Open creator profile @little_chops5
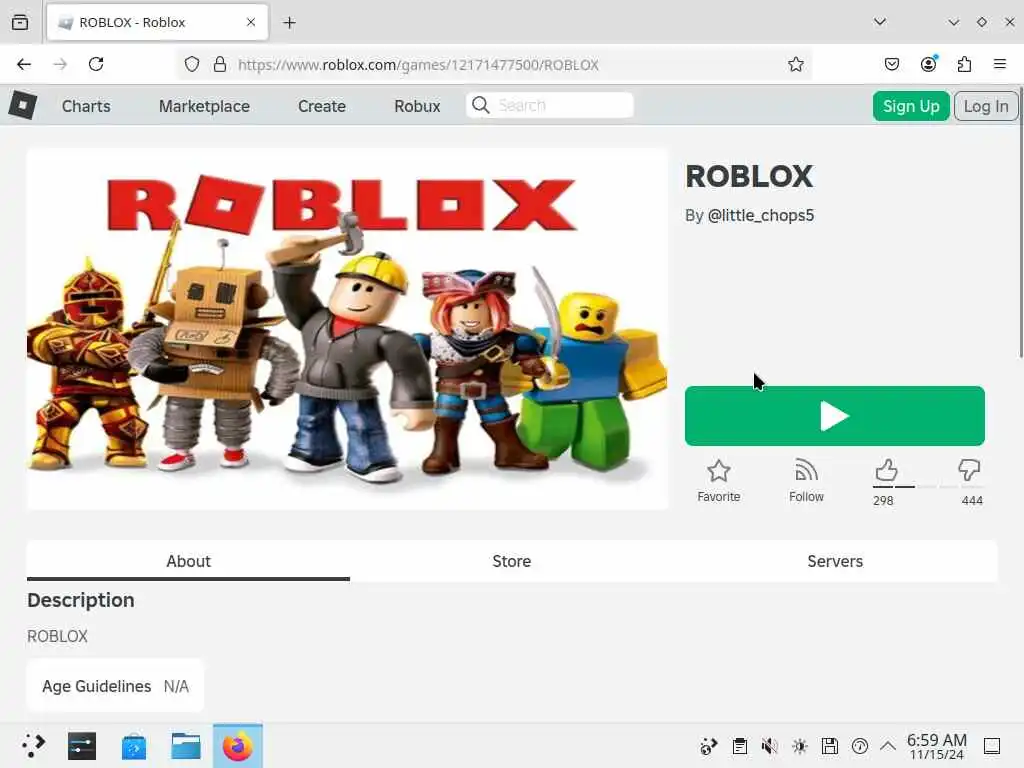 [761, 216]
